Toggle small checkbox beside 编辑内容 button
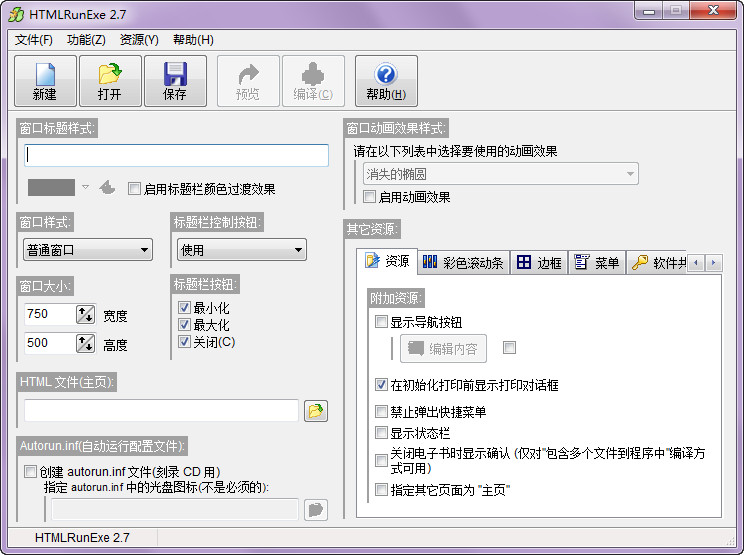The width and height of the screenshot is (744, 555). tap(509, 348)
